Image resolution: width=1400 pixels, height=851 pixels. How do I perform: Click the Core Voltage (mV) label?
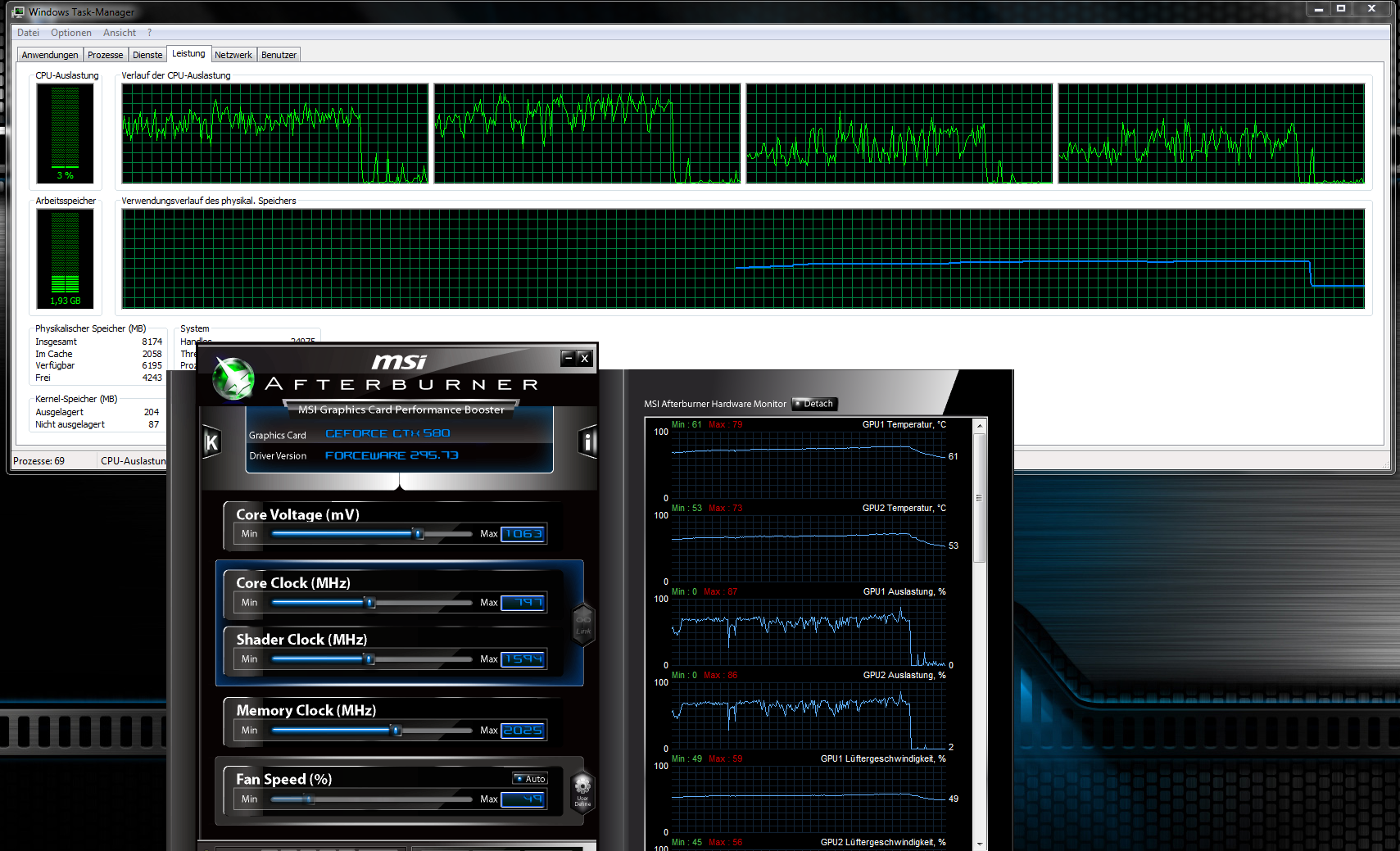click(x=298, y=514)
